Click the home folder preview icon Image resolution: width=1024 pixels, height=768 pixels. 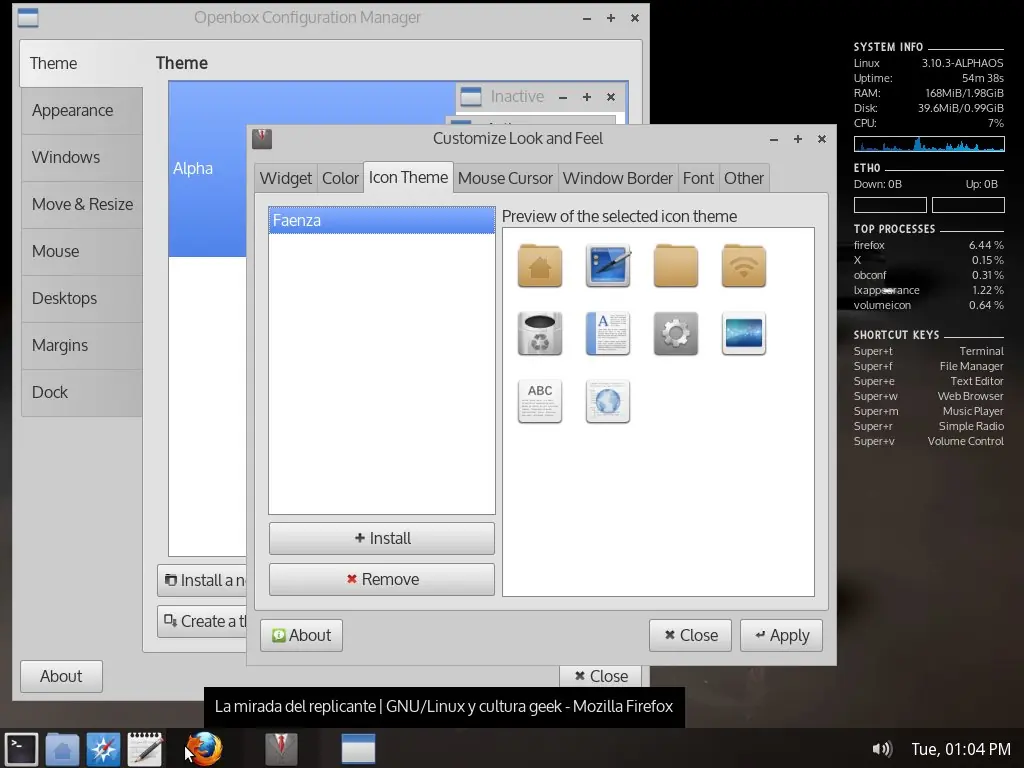(539, 266)
